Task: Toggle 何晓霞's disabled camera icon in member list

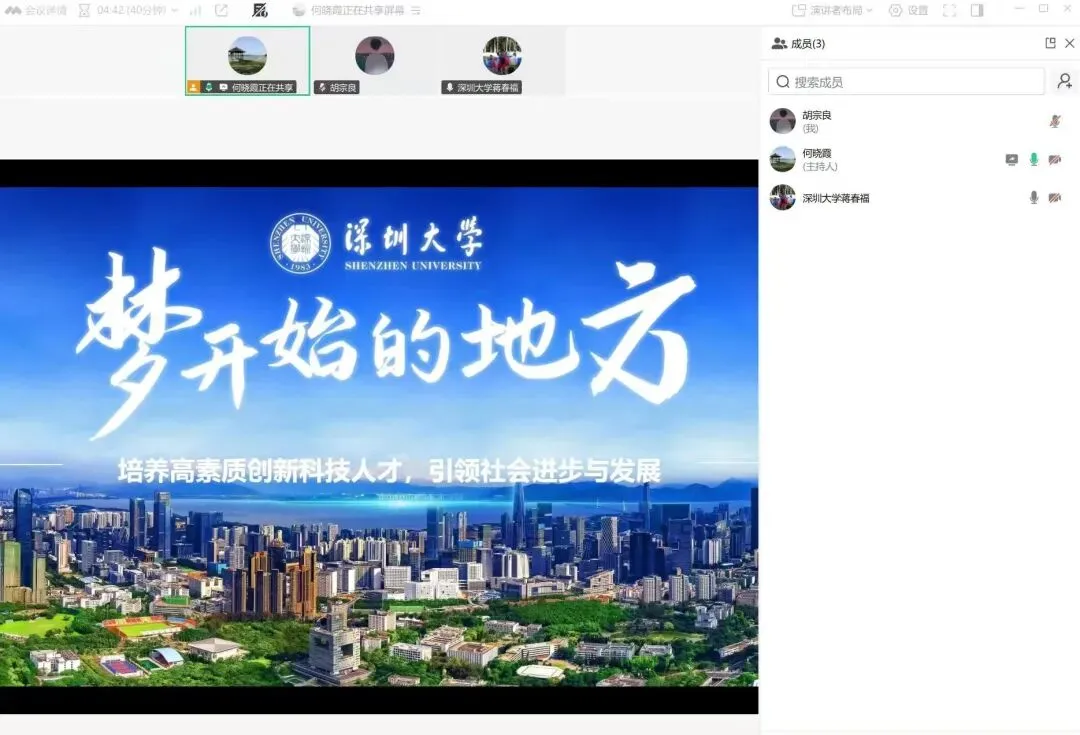Action: (1055, 159)
